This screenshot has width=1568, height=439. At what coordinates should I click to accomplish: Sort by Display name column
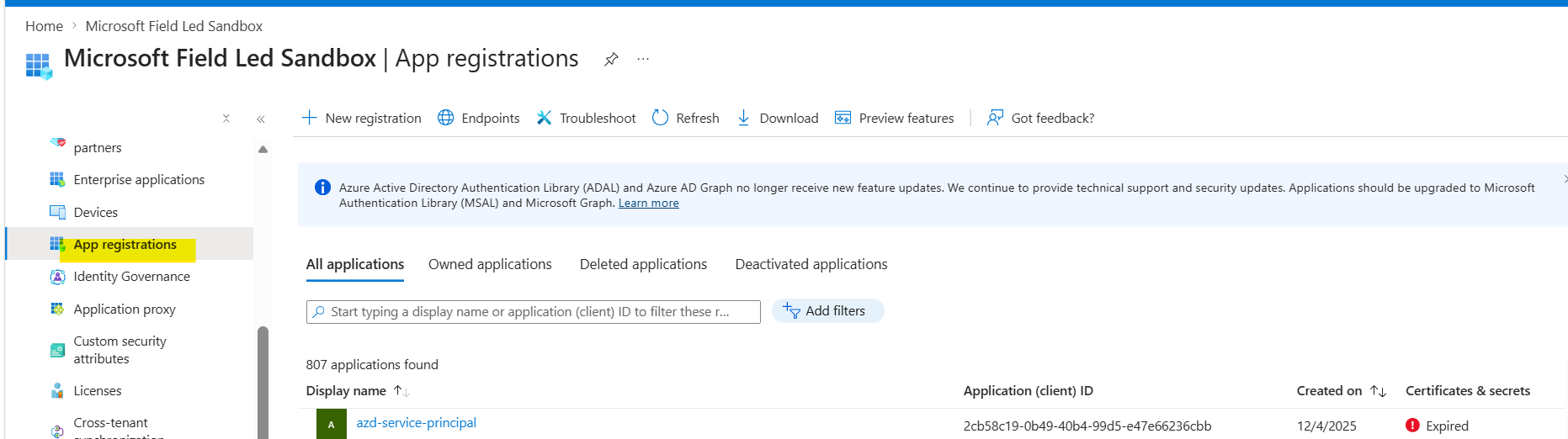[358, 391]
